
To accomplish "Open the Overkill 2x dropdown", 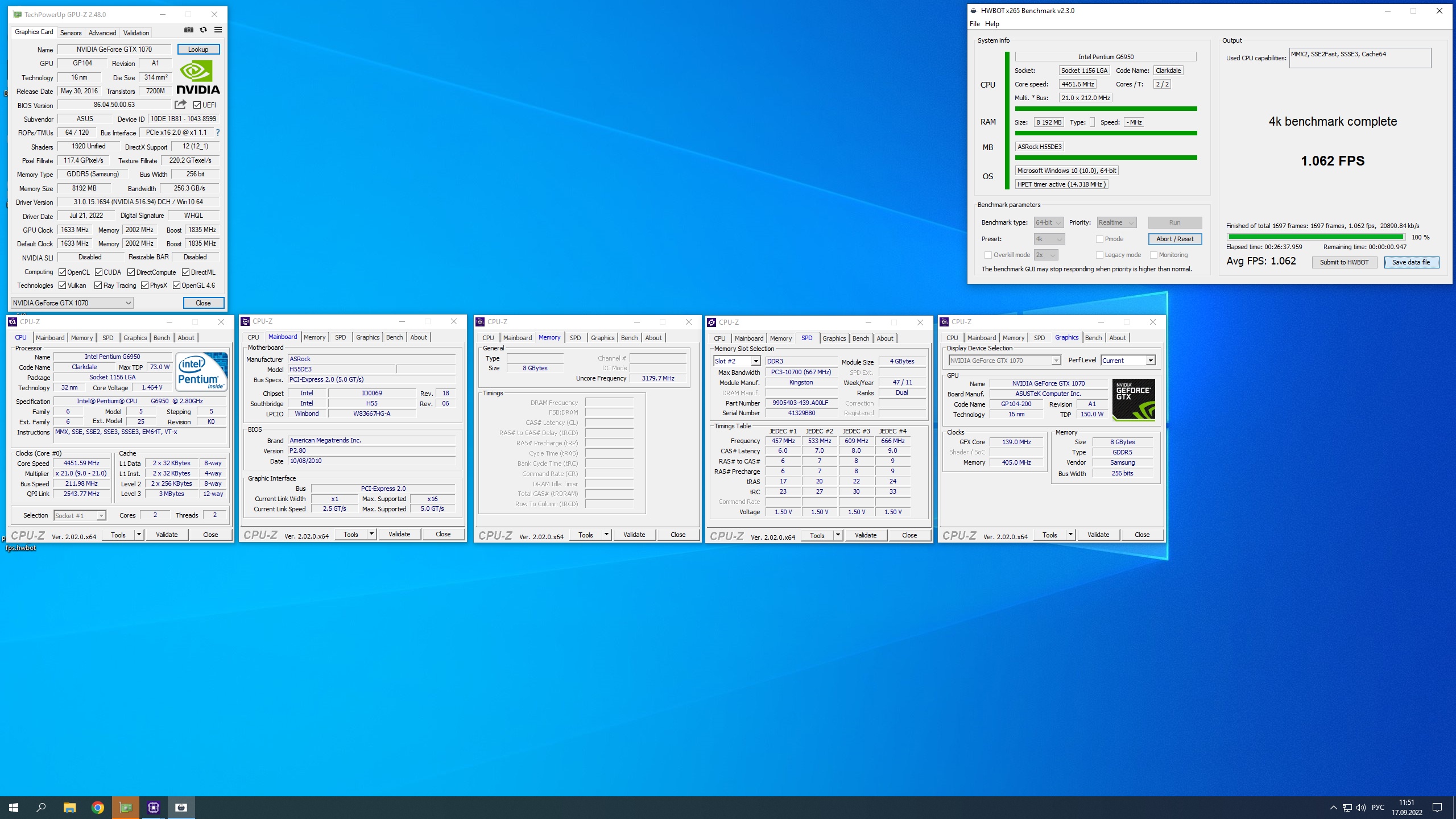I will 1045,255.
